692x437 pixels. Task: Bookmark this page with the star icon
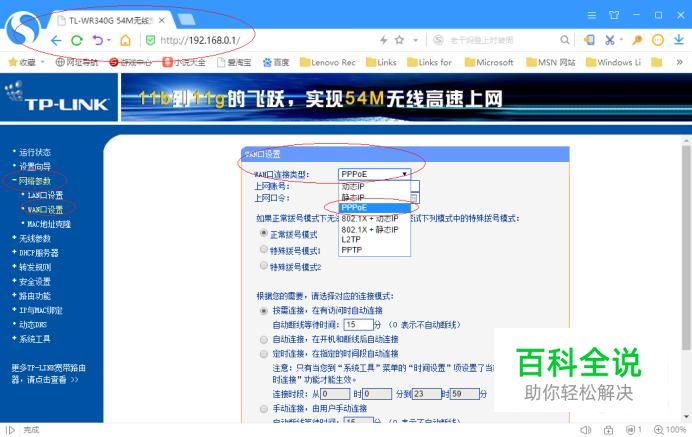point(399,40)
